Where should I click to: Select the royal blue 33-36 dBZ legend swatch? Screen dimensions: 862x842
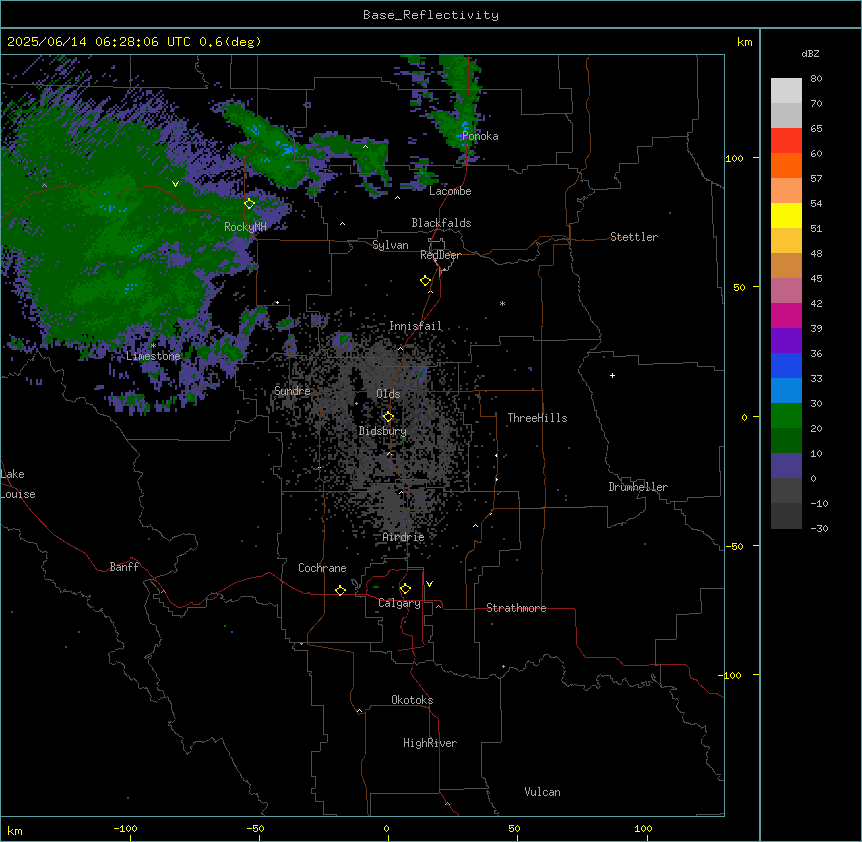click(x=786, y=365)
